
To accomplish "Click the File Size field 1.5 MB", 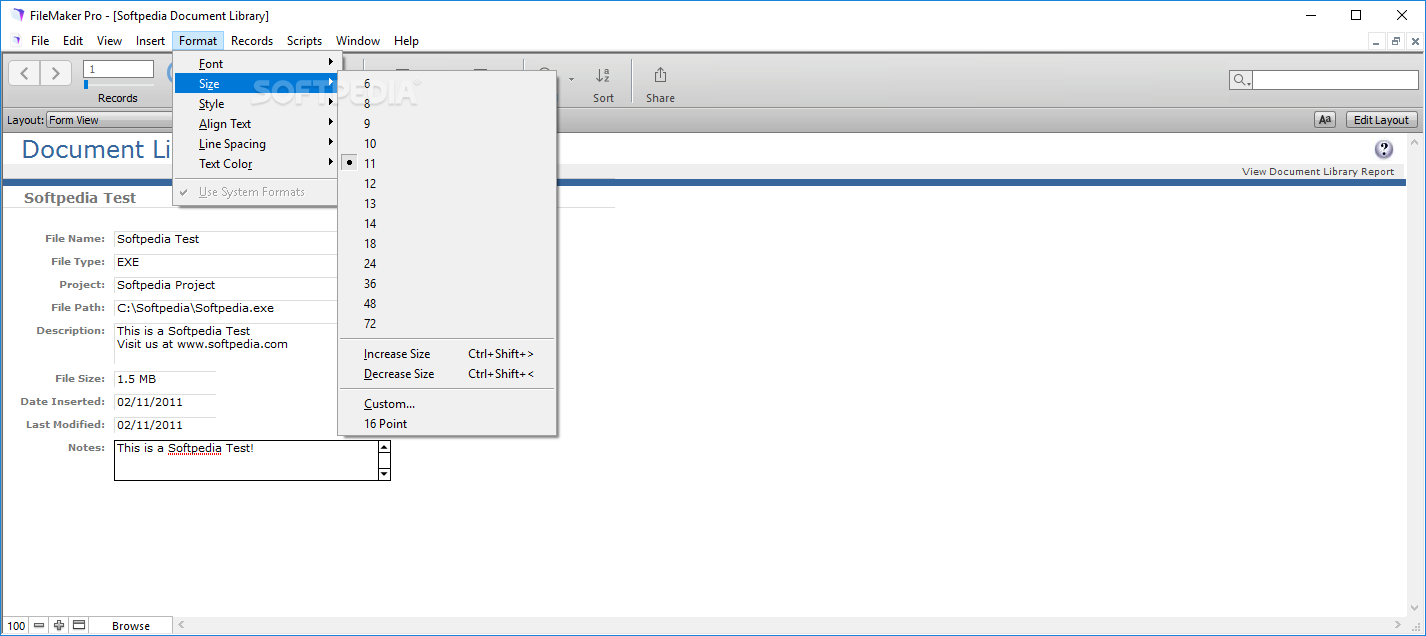I will tap(165, 380).
